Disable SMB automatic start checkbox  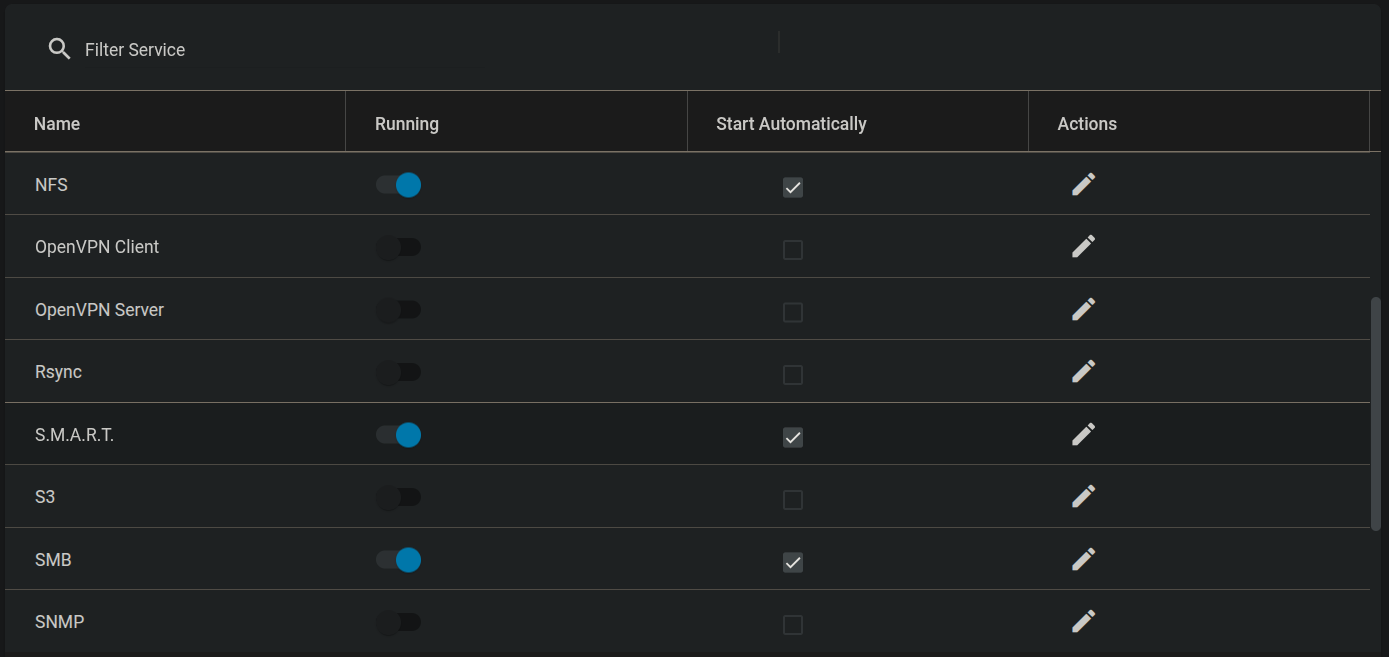click(x=793, y=562)
